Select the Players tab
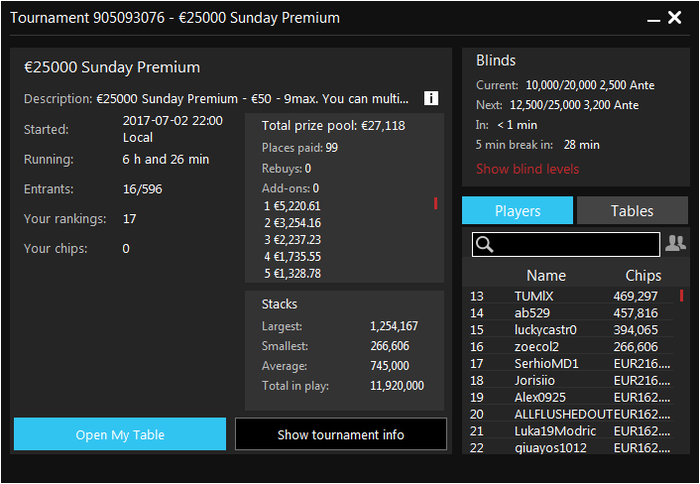This screenshot has width=700, height=484. point(517,210)
